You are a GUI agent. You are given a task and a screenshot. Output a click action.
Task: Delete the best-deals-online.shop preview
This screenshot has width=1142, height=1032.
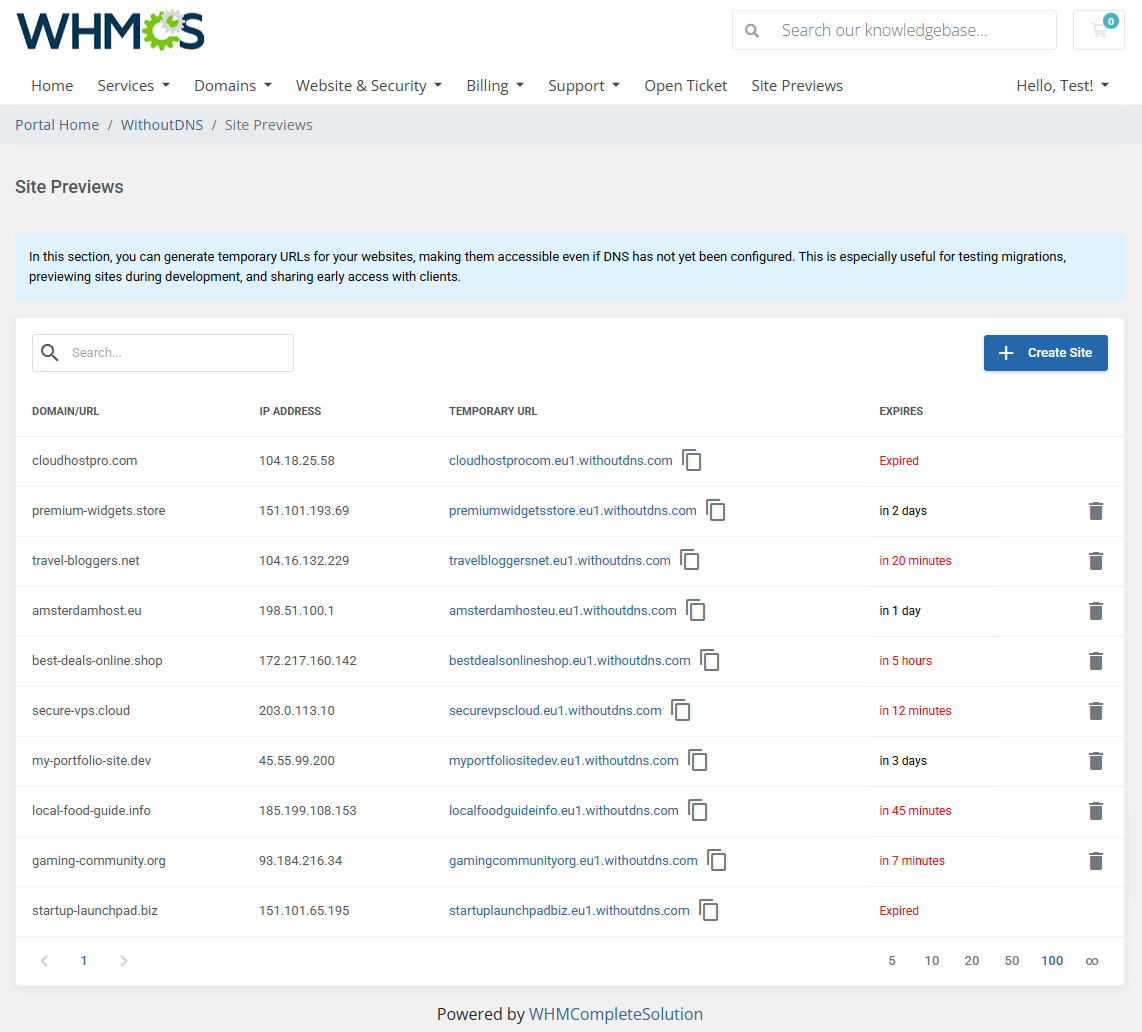[1096, 661]
